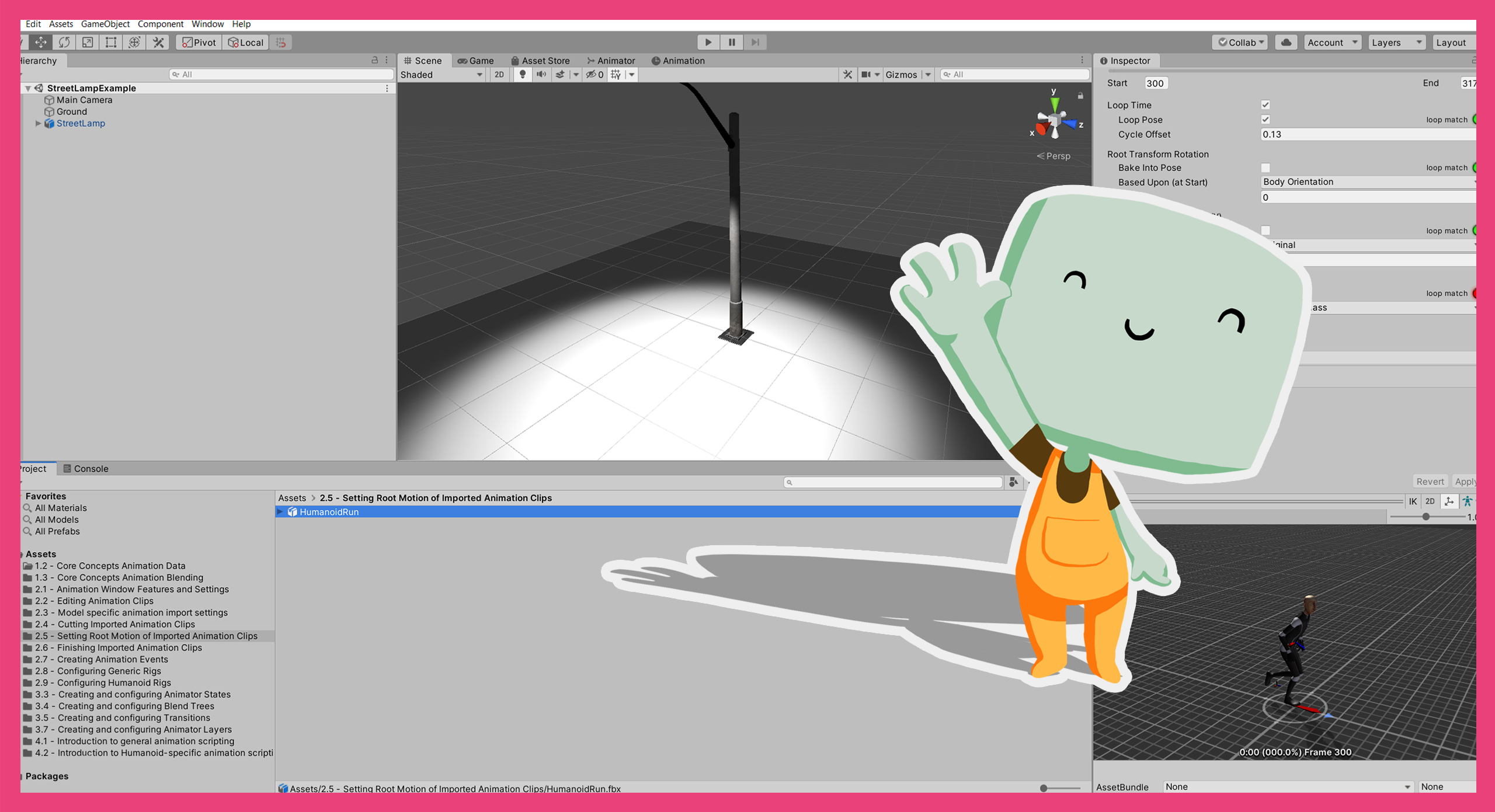Toggle Pivot handle position
Viewport: 1495px width, 812px height.
[x=199, y=43]
